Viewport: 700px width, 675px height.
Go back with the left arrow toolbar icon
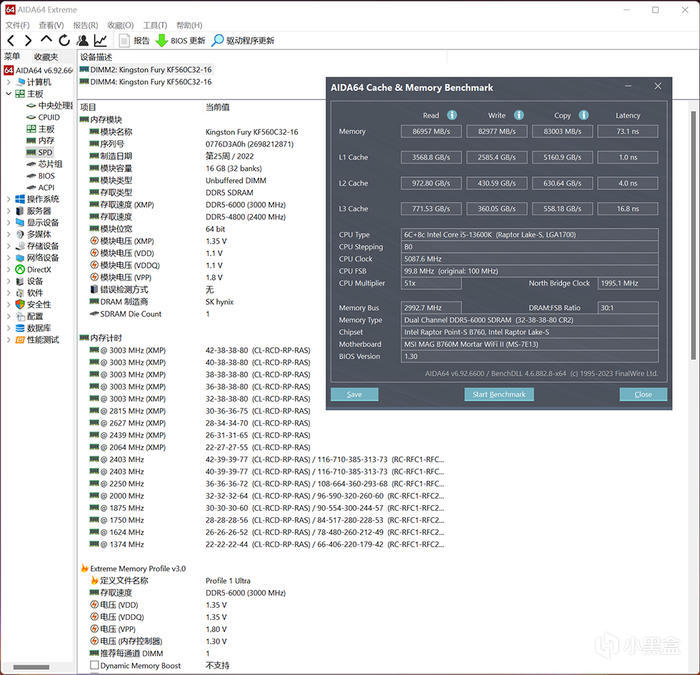tap(11, 41)
